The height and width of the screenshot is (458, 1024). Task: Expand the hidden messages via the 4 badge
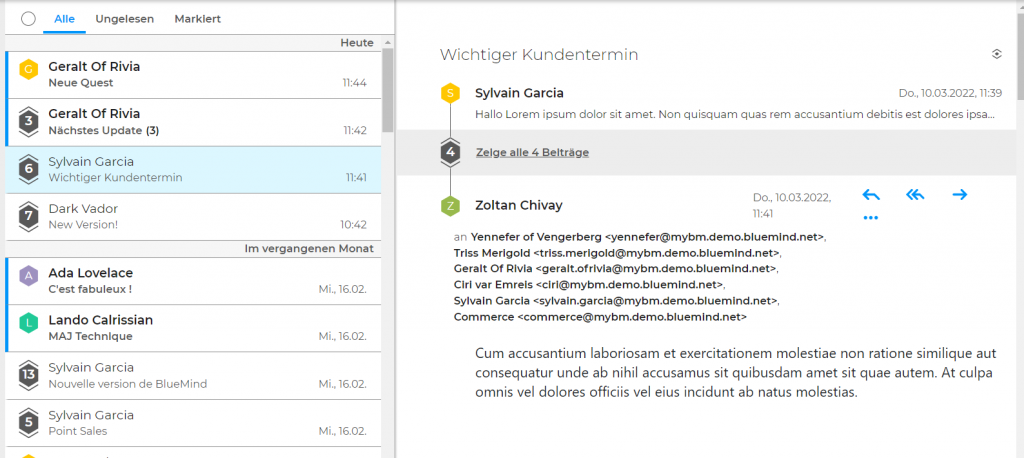pyautogui.click(x=451, y=152)
